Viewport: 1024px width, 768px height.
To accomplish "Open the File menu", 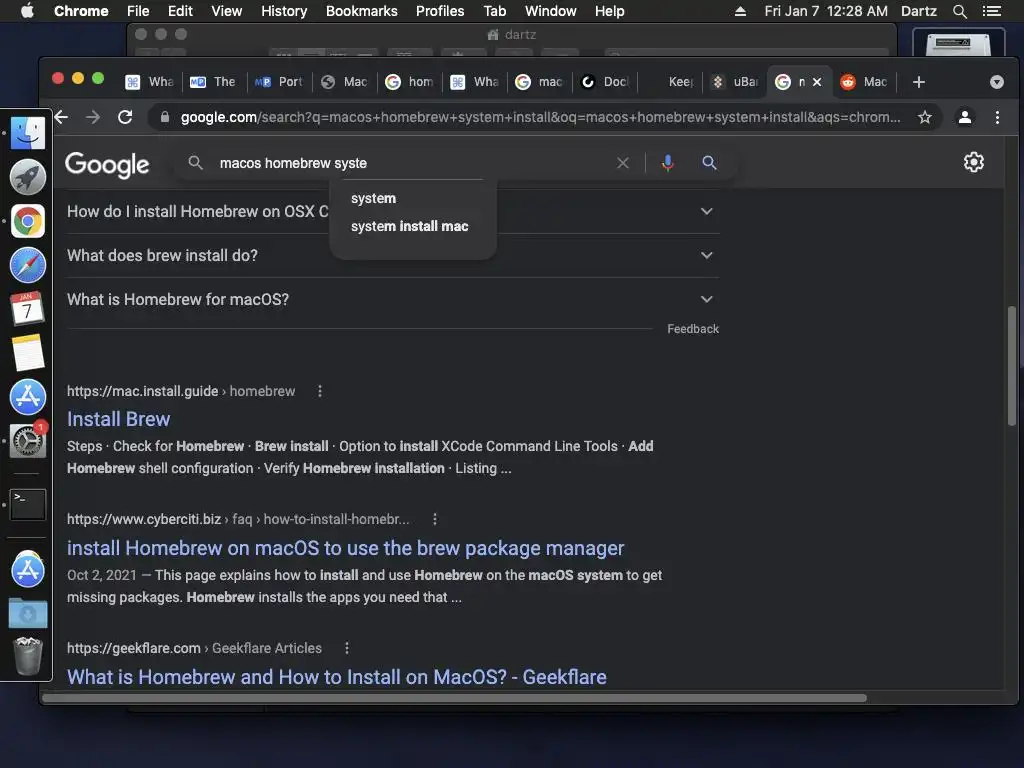I will 138,11.
